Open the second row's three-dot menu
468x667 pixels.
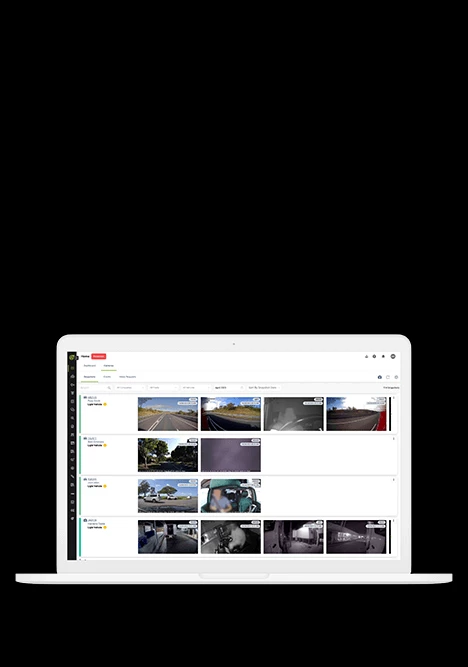click(x=394, y=439)
